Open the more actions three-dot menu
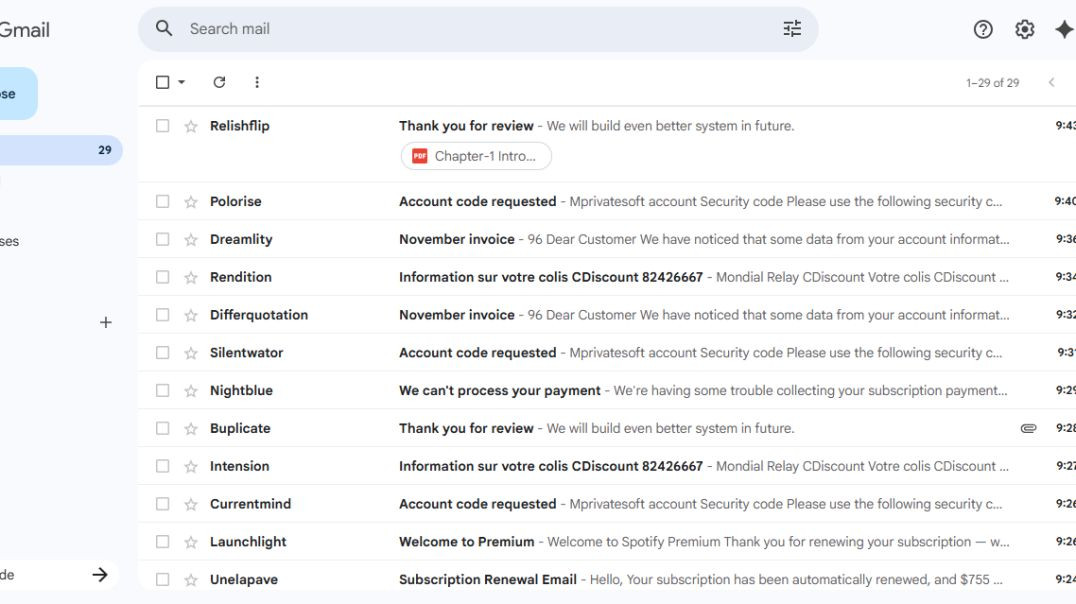 tap(257, 82)
